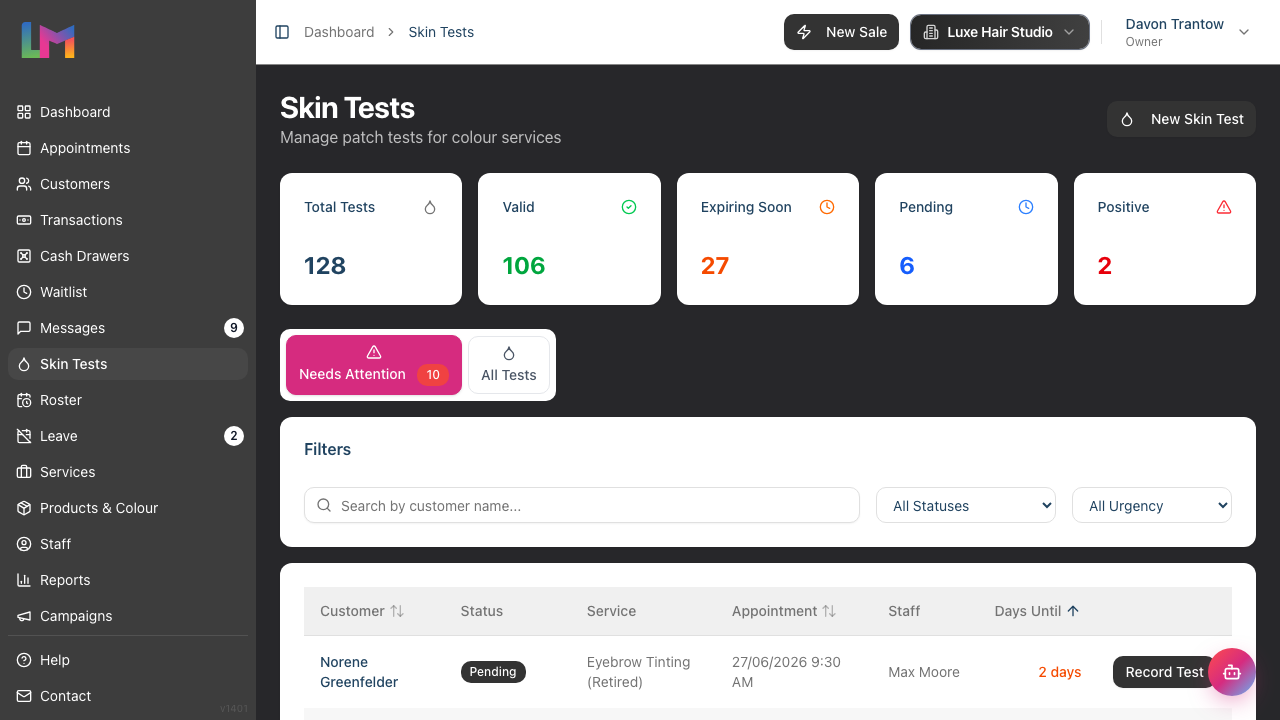Click the Waitlist clock icon
1280x720 pixels.
click(24, 292)
